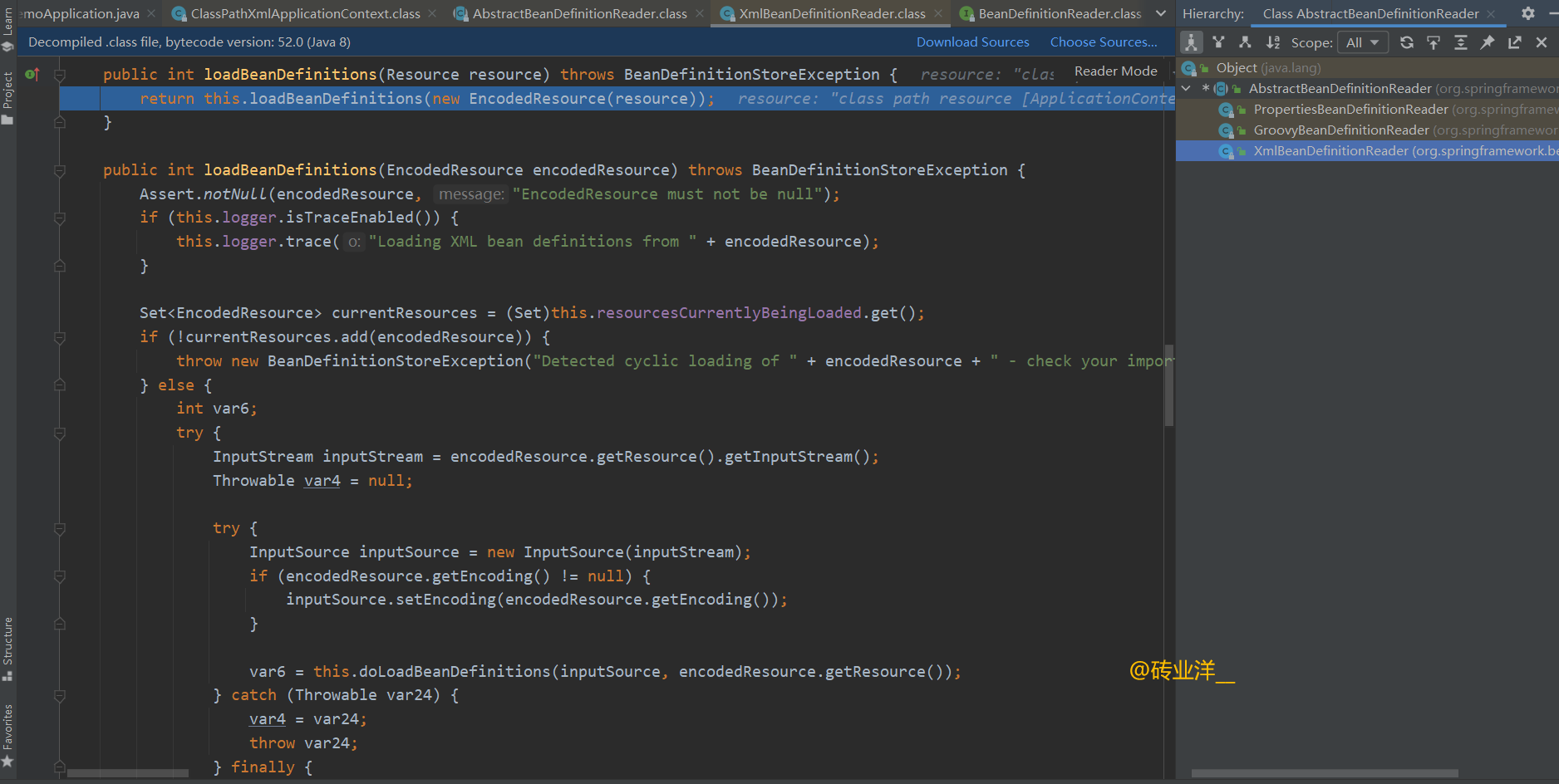Select Object (java.lang) in hierarchy tree

(x=1367, y=68)
